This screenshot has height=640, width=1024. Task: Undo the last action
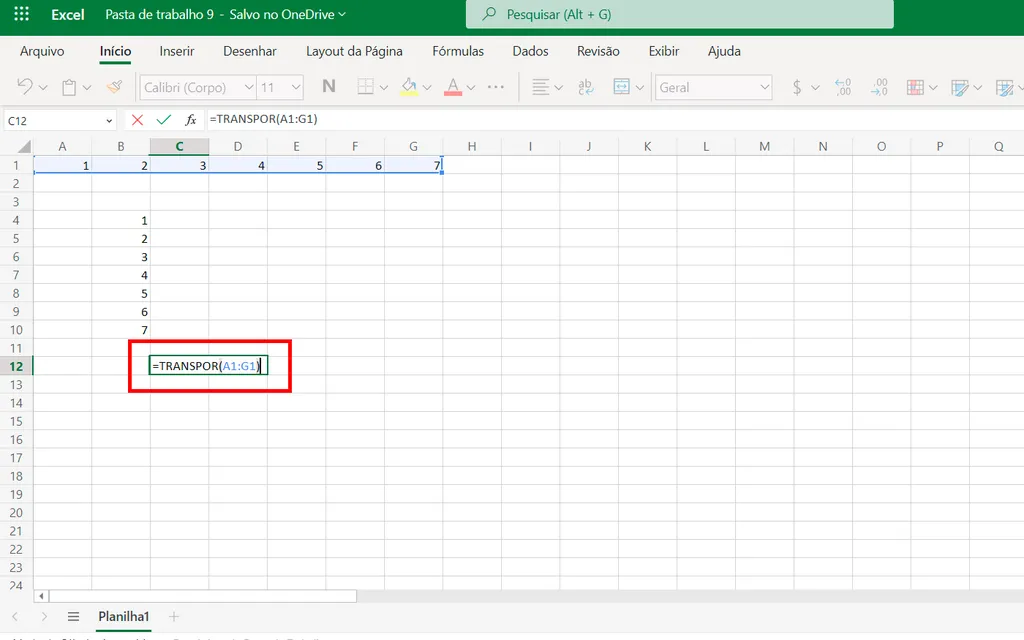(24, 87)
